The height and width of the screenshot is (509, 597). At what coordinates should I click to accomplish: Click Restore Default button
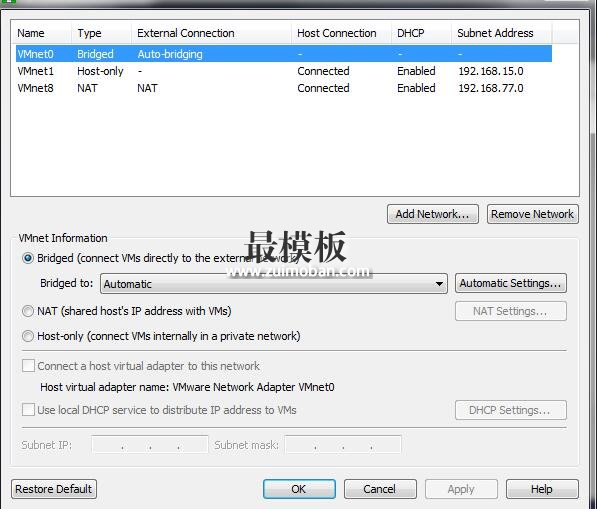(54, 489)
